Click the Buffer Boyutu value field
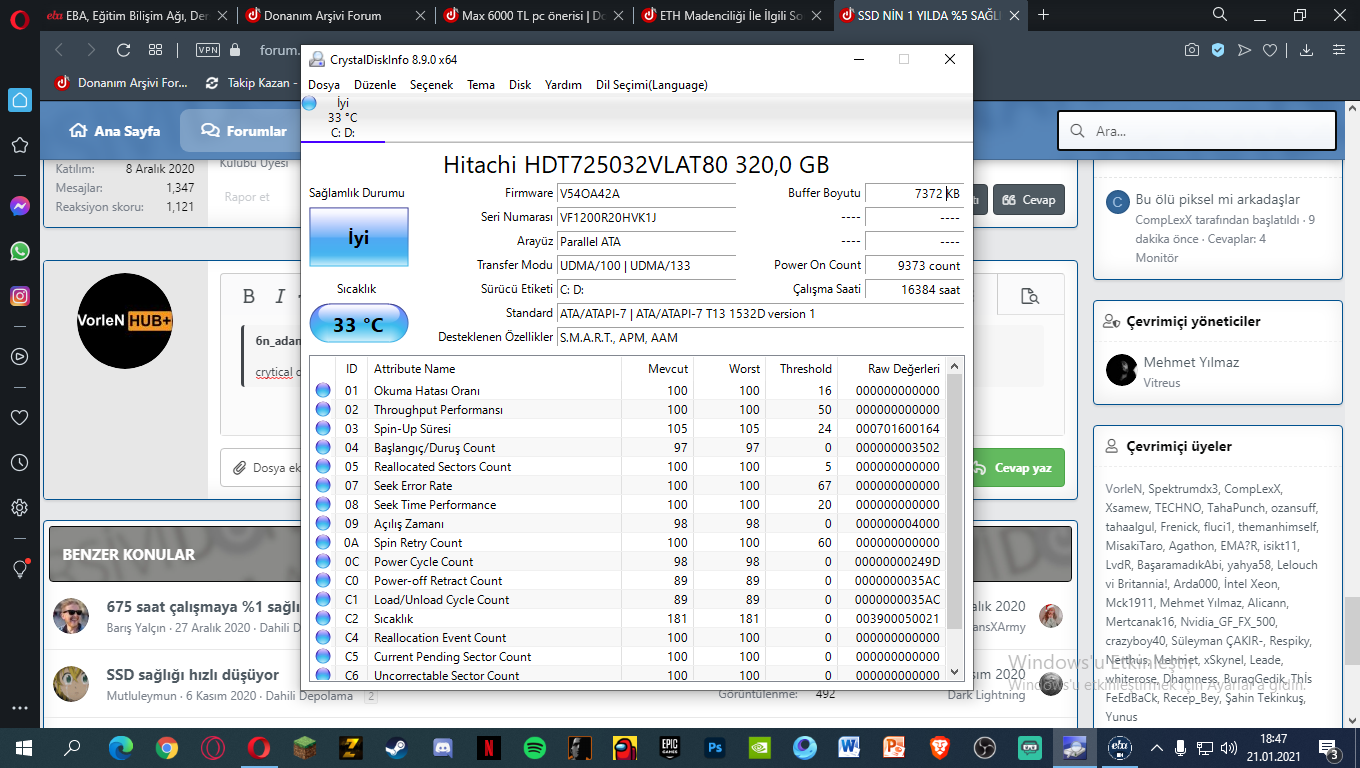The image size is (1360, 768). (x=914, y=193)
